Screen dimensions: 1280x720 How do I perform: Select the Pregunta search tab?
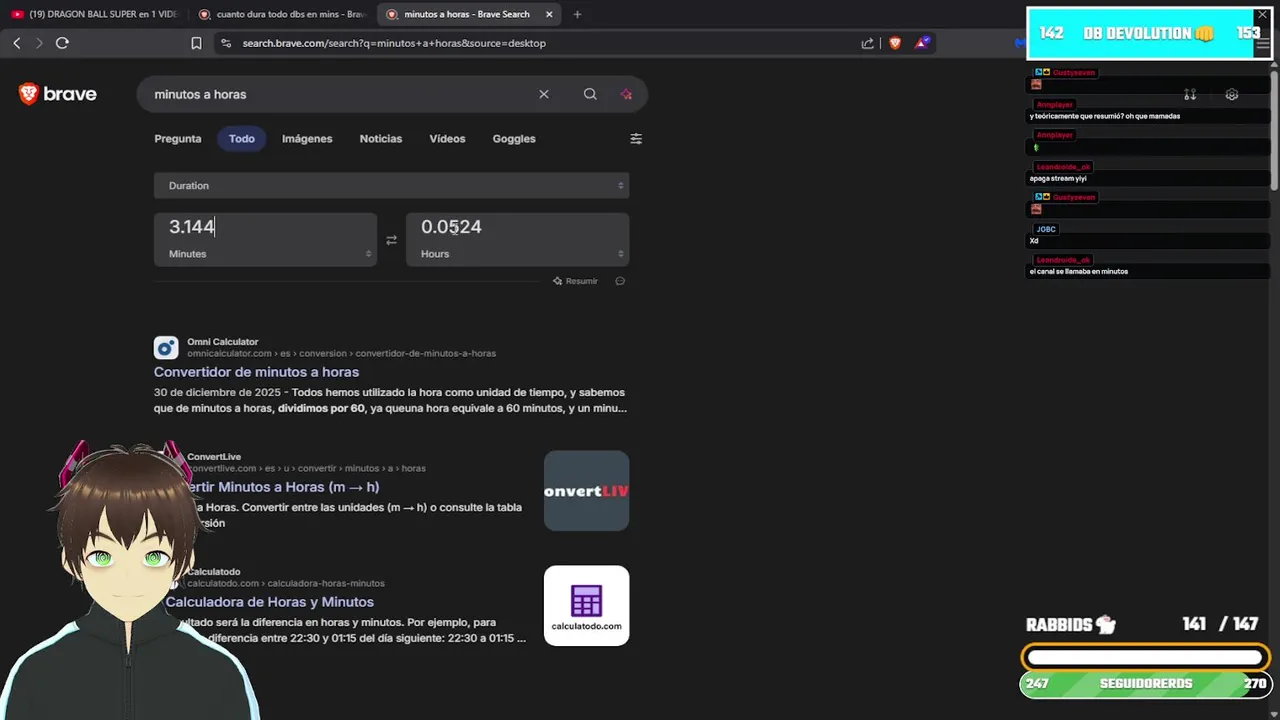[178, 139]
